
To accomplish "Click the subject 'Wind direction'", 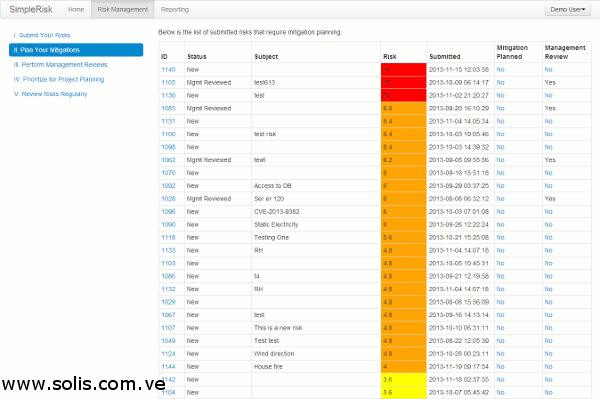I will tap(274, 354).
